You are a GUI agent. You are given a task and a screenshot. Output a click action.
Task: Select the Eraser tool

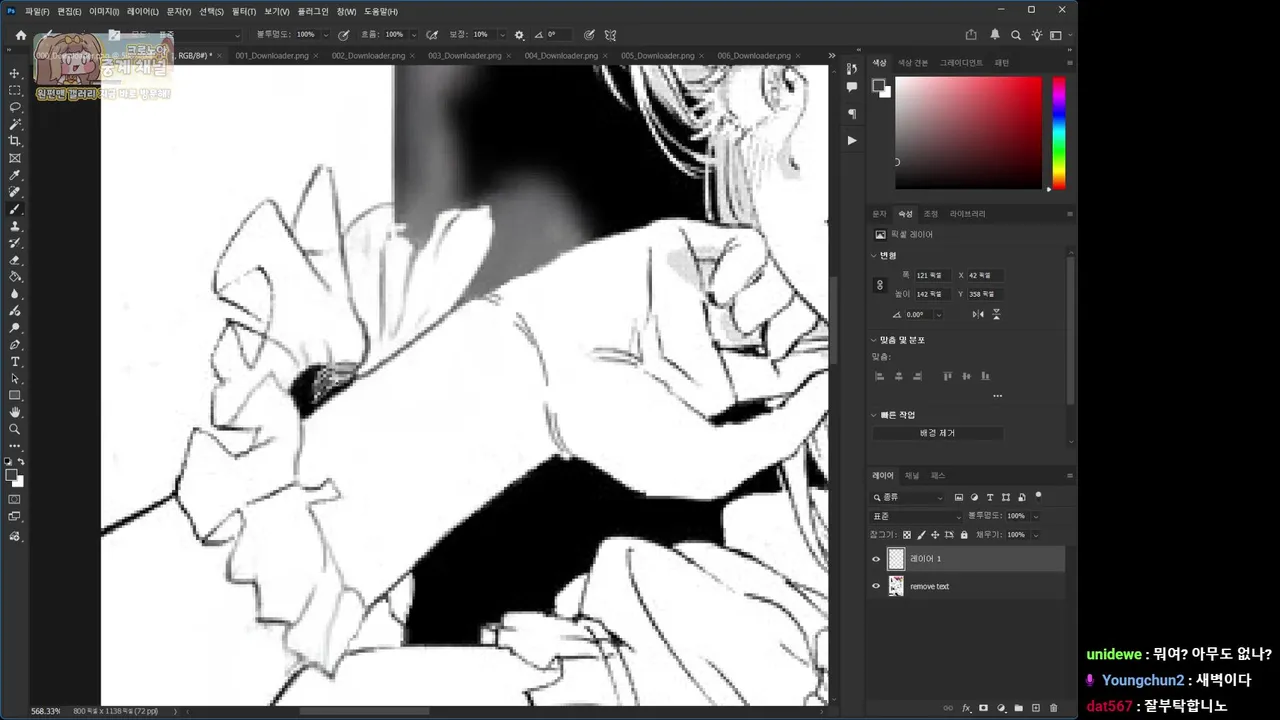[15, 260]
